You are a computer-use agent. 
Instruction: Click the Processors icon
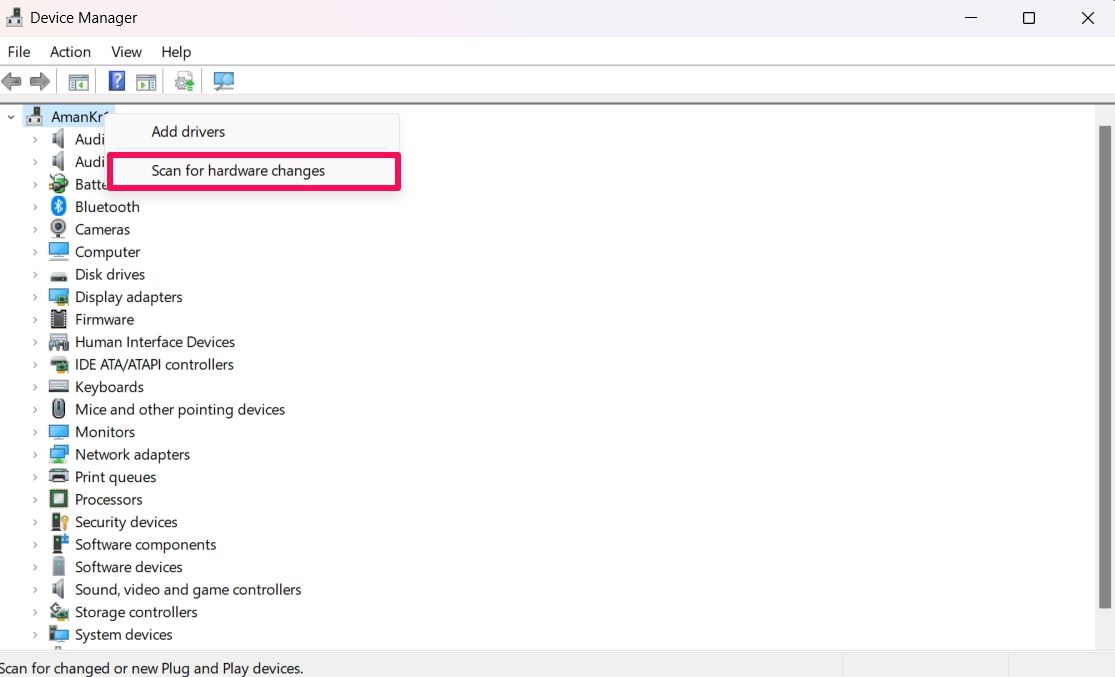point(58,499)
